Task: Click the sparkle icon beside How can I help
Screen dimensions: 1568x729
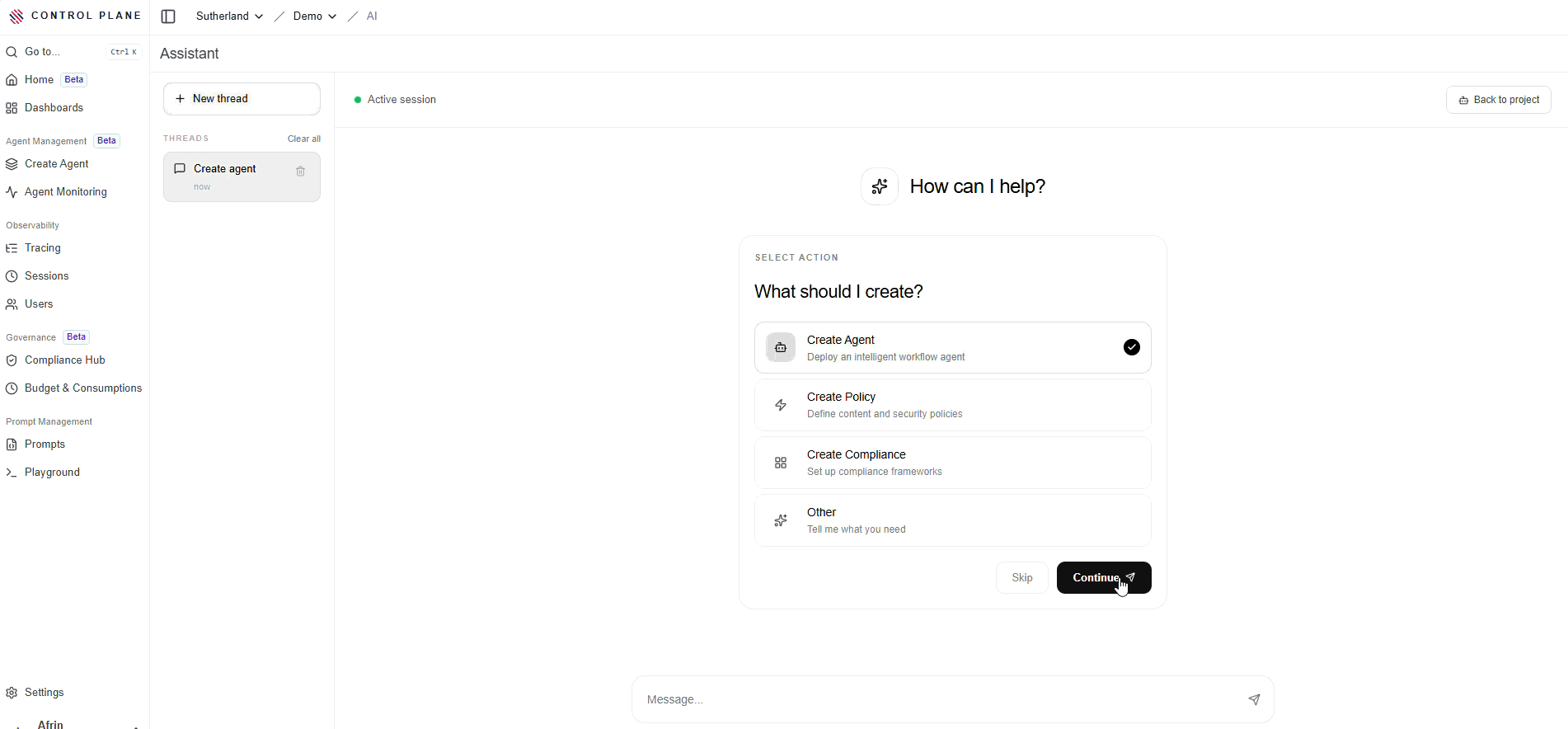Action: (880, 186)
